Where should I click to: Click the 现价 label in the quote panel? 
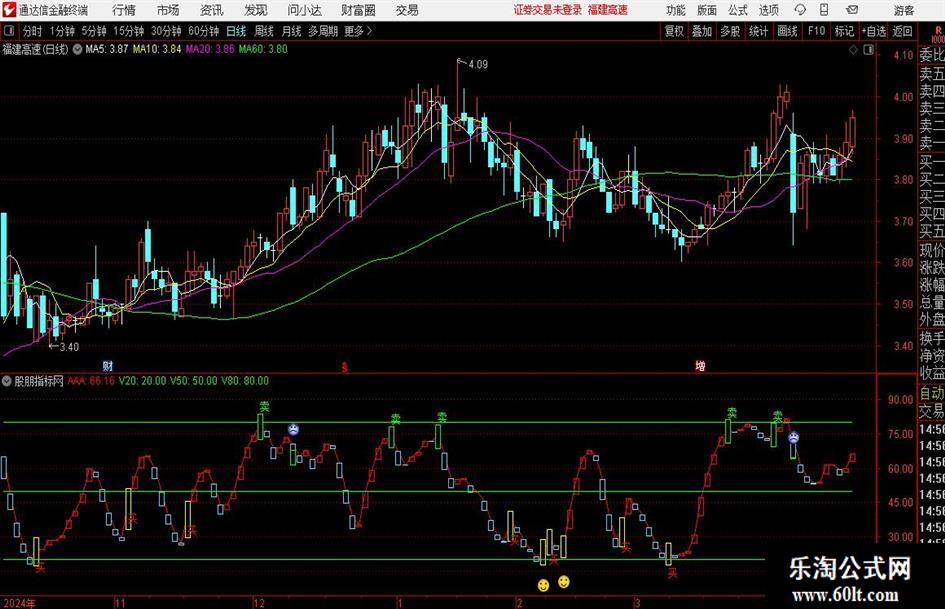click(x=932, y=250)
